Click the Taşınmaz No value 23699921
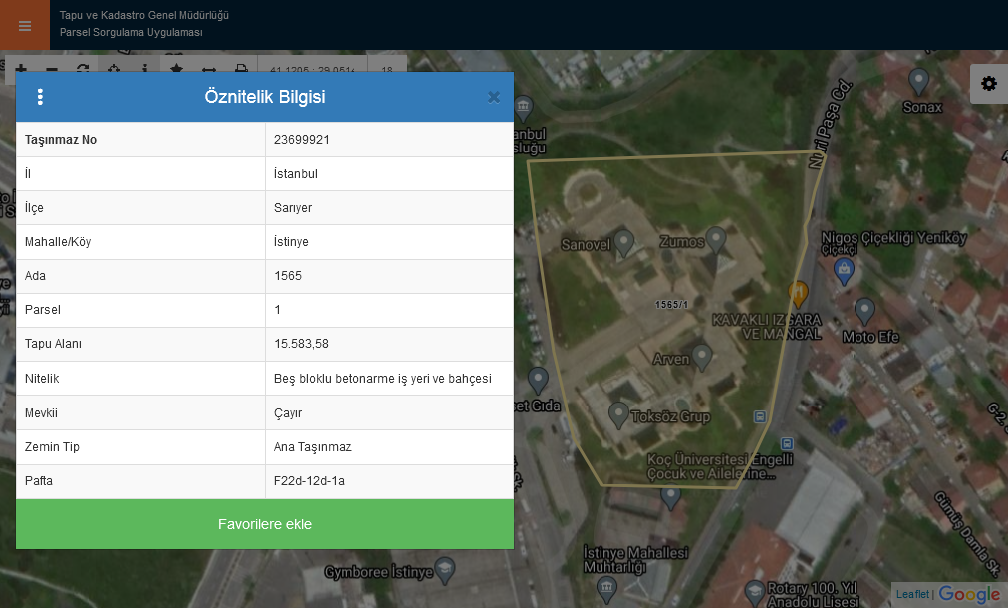Viewport: 1008px width, 608px height. 302,140
